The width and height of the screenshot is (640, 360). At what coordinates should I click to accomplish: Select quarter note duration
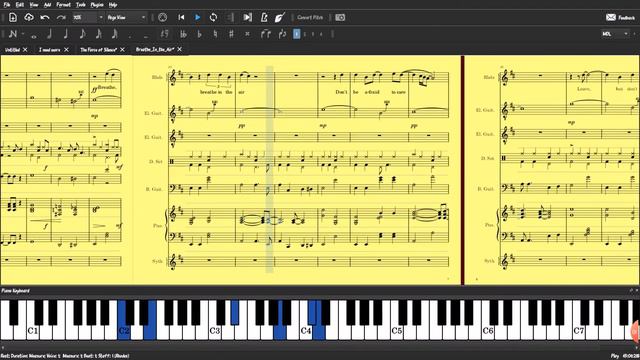(x=65, y=34)
